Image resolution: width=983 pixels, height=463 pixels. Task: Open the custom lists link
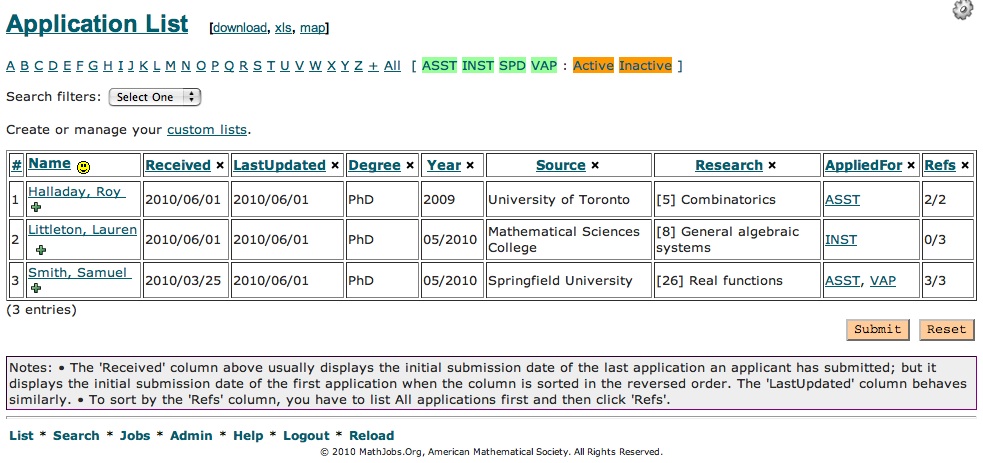click(207, 130)
